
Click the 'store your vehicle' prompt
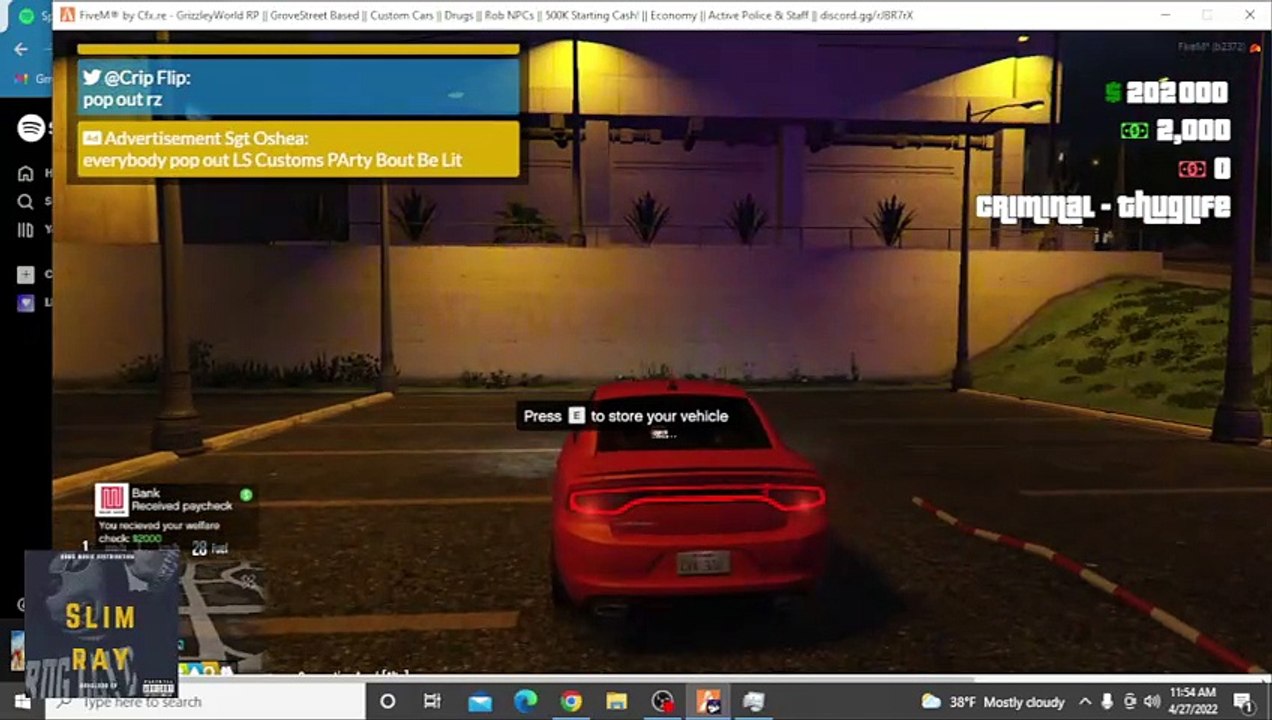(626, 416)
